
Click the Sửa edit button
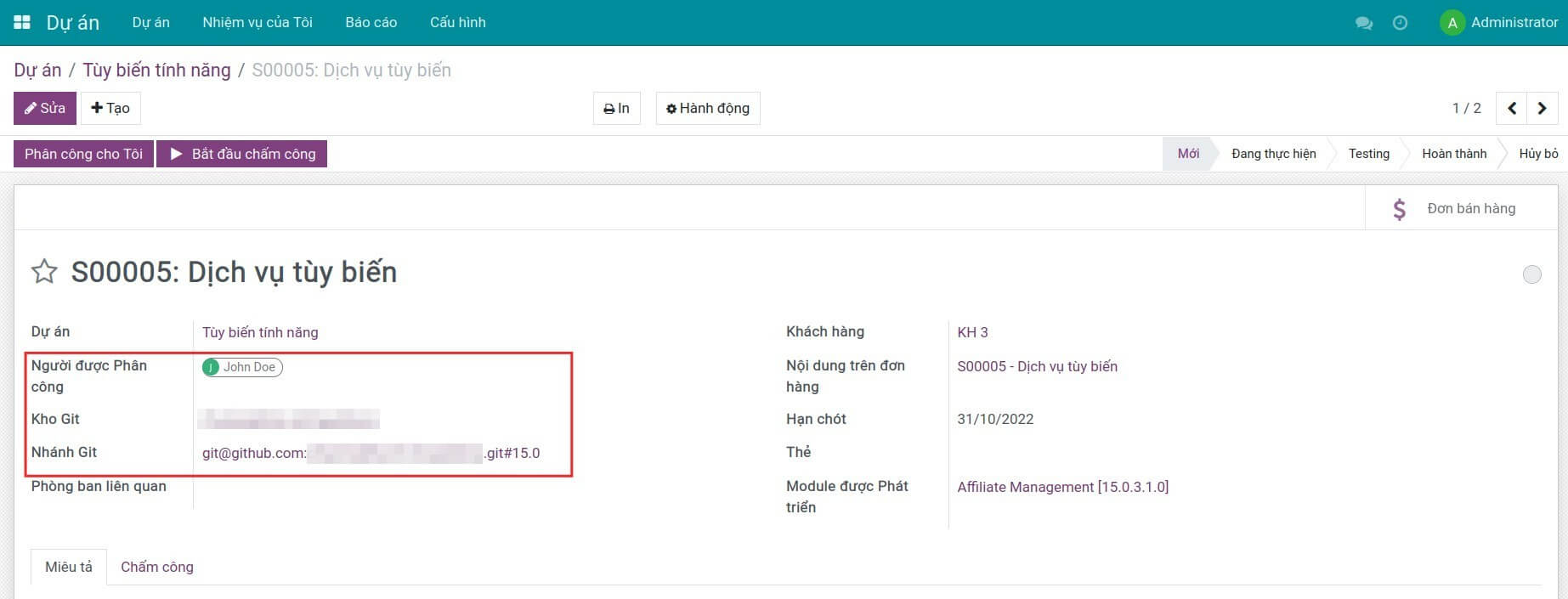tap(45, 108)
